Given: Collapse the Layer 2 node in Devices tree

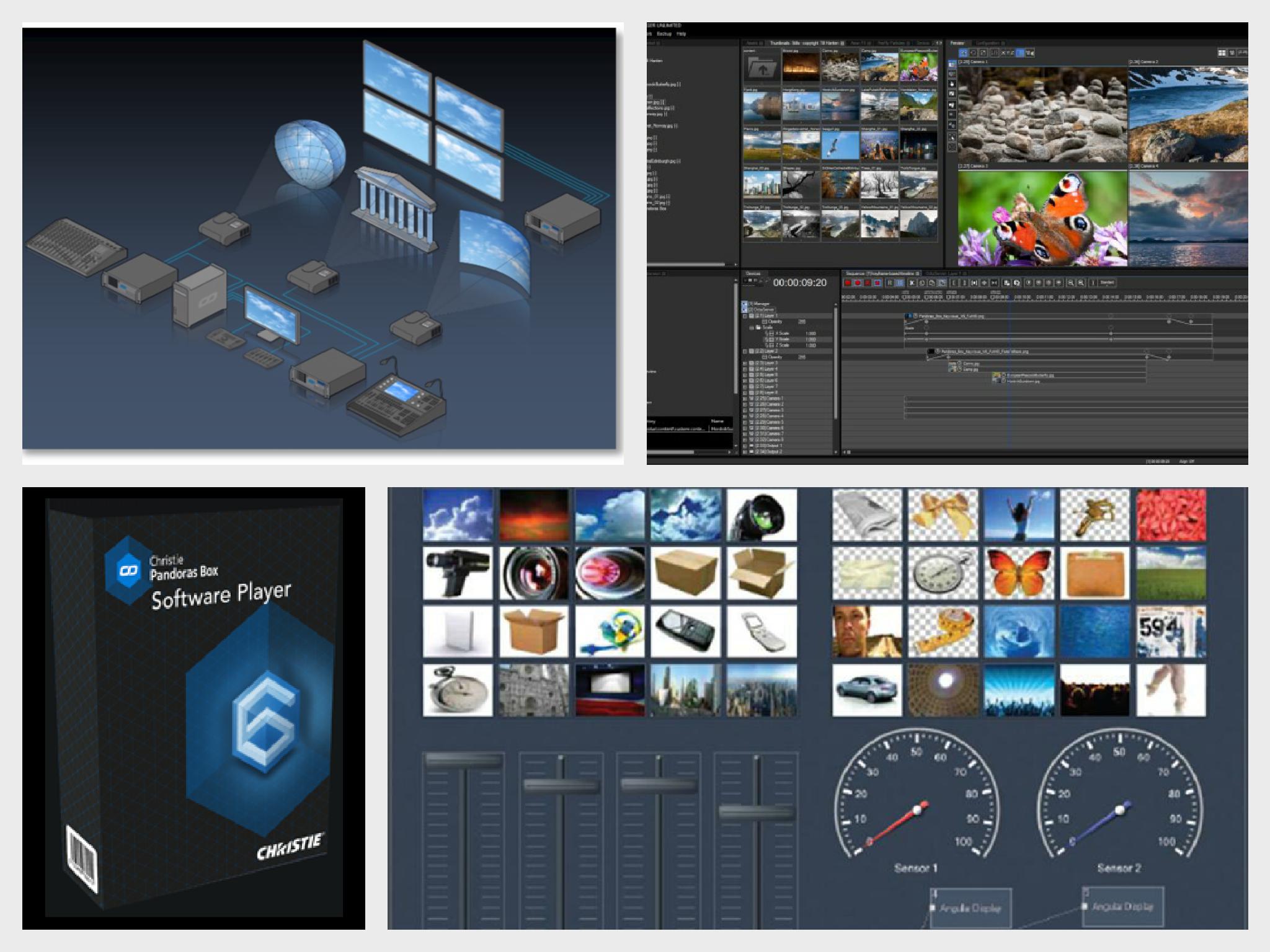Looking at the screenshot, I should pos(745,351).
